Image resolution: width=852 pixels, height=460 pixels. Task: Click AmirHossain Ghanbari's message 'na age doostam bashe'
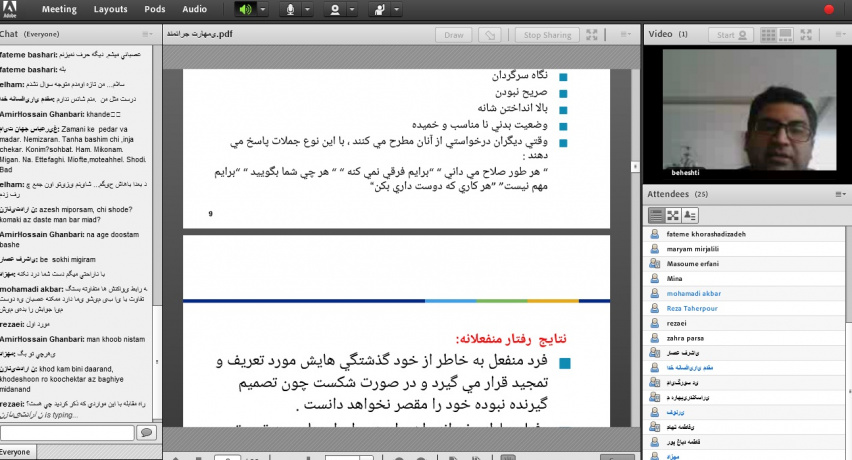[x=70, y=240]
